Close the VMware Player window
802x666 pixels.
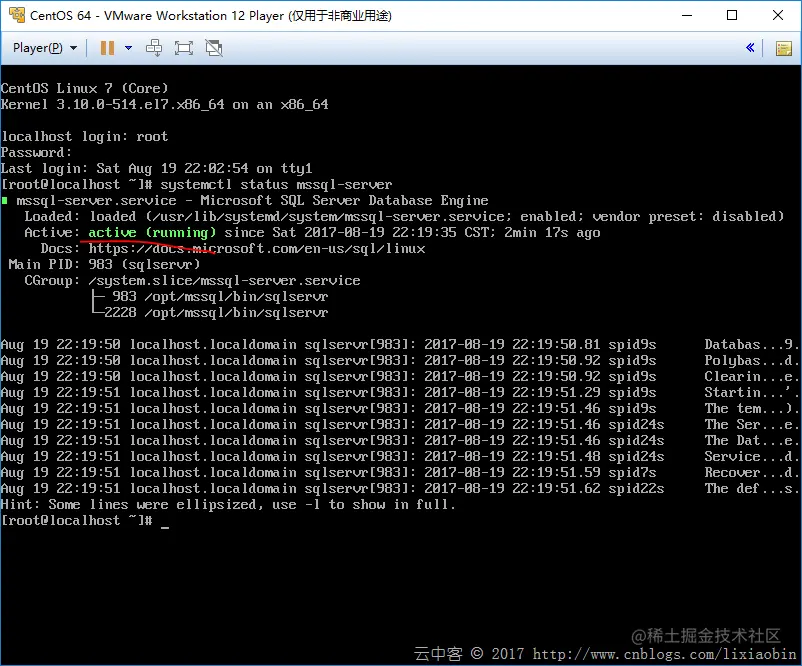[777, 15]
